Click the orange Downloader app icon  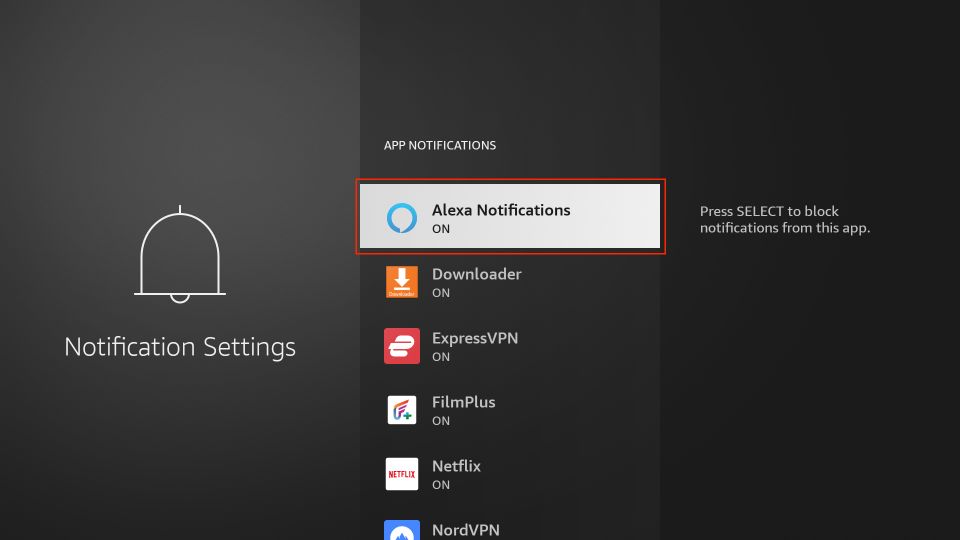click(x=402, y=282)
